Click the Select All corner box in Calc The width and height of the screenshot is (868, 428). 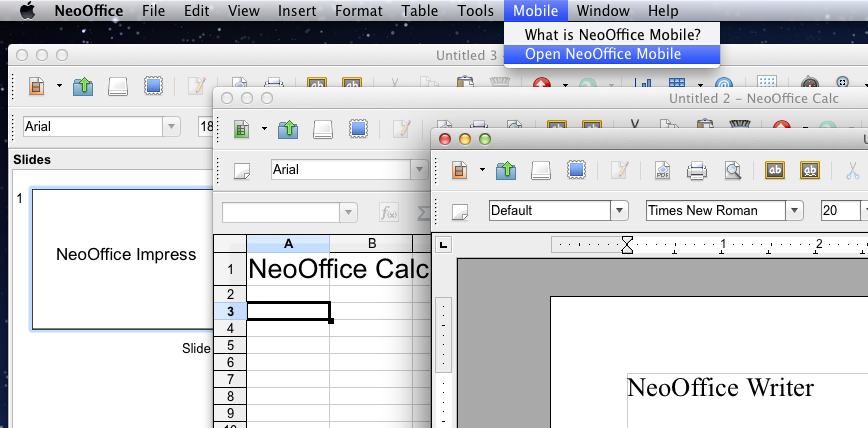point(230,244)
